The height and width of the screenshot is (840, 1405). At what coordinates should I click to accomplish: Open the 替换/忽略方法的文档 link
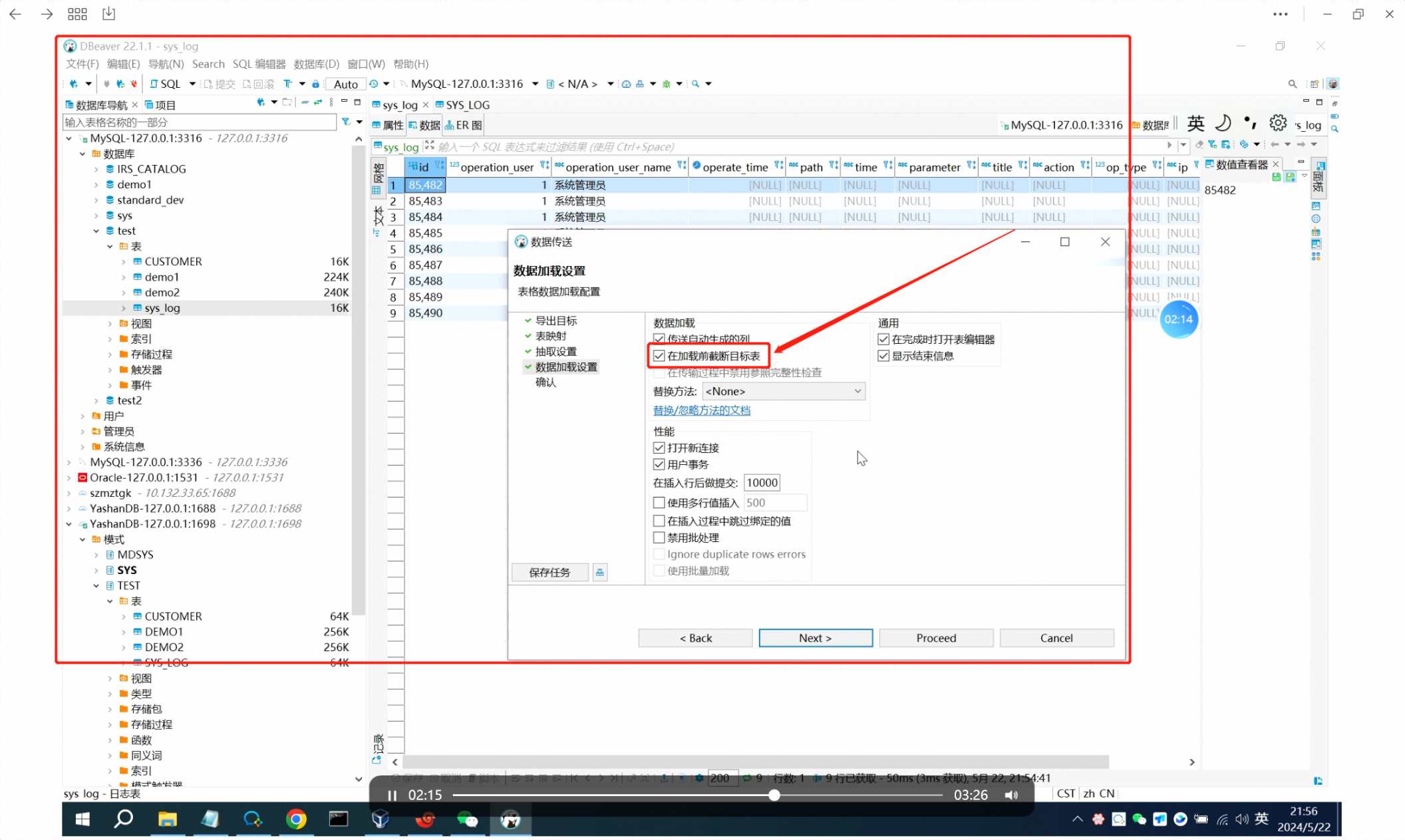click(x=701, y=410)
